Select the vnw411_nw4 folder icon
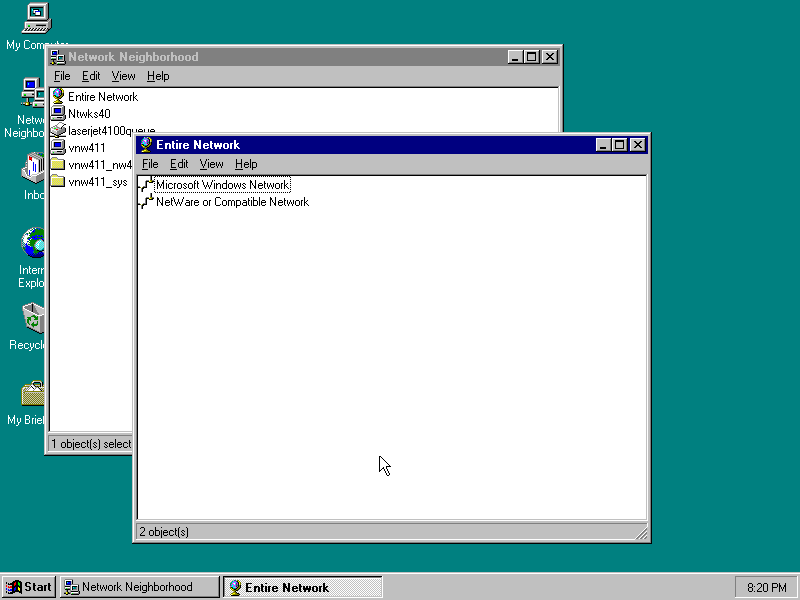Screen dimensions: 800x600 [58, 164]
